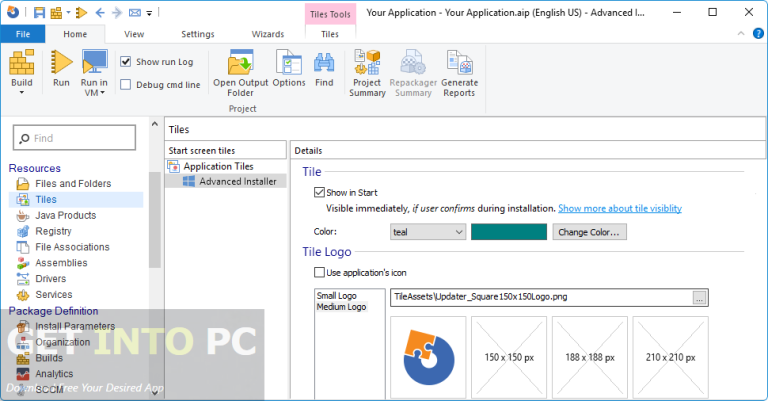Open the Builds page
The image size is (768, 401).
(49, 358)
